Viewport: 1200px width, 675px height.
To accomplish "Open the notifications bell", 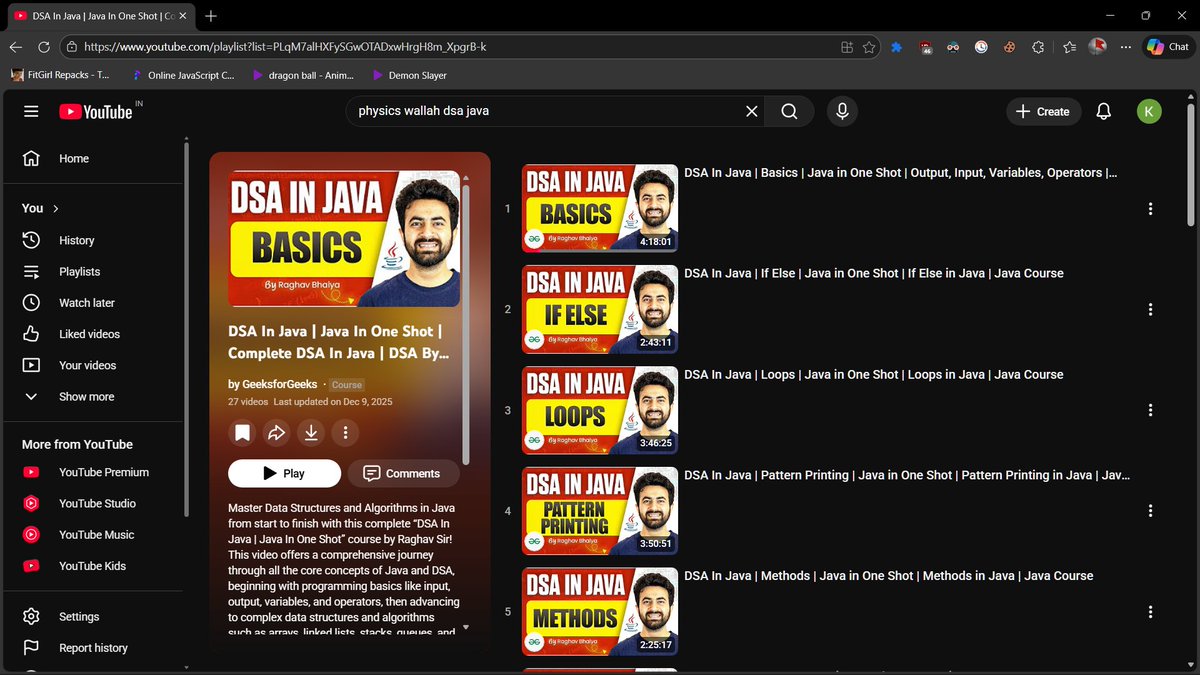I will 1104,112.
